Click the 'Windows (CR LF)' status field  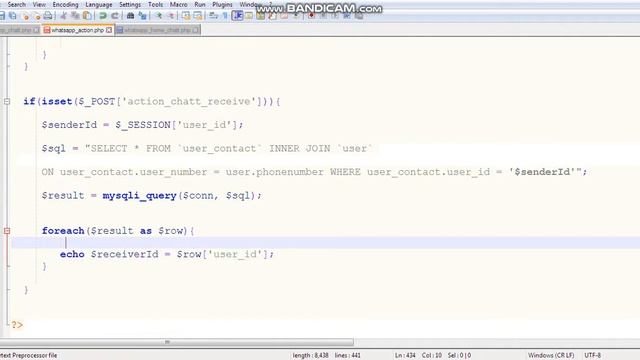551,356
